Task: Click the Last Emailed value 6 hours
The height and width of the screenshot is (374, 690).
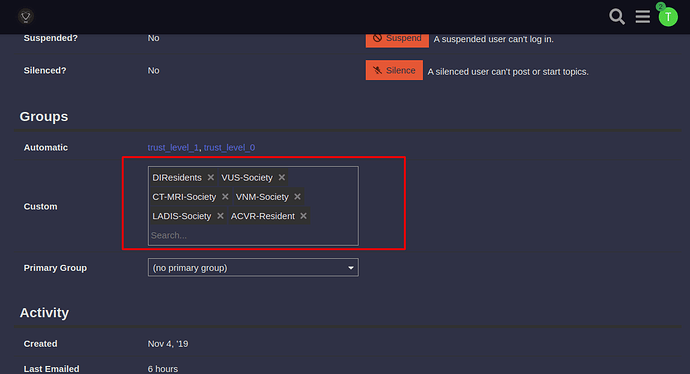Action: pos(163,369)
